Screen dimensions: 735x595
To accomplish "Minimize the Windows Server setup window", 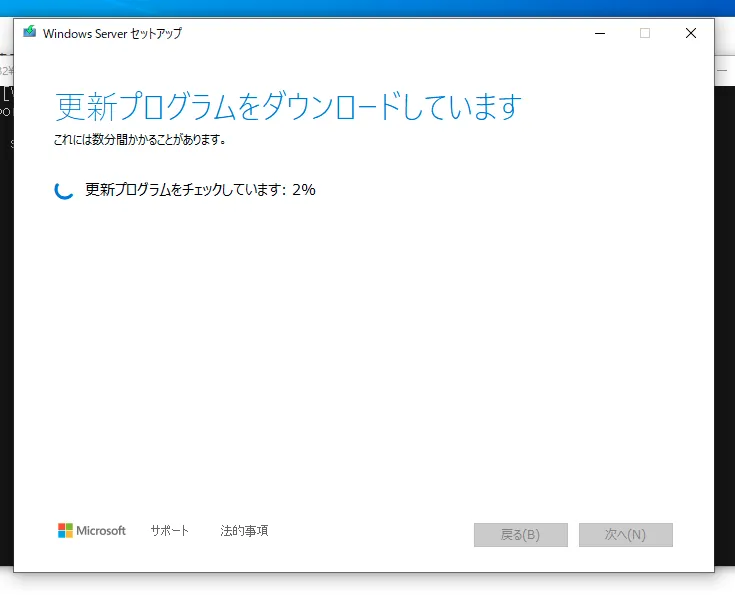I will (x=600, y=33).
